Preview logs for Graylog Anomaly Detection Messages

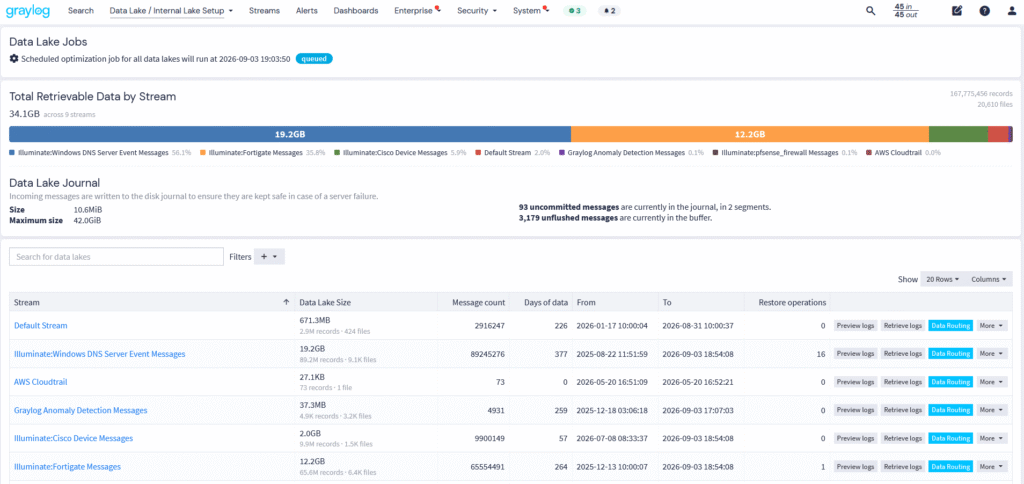click(856, 410)
